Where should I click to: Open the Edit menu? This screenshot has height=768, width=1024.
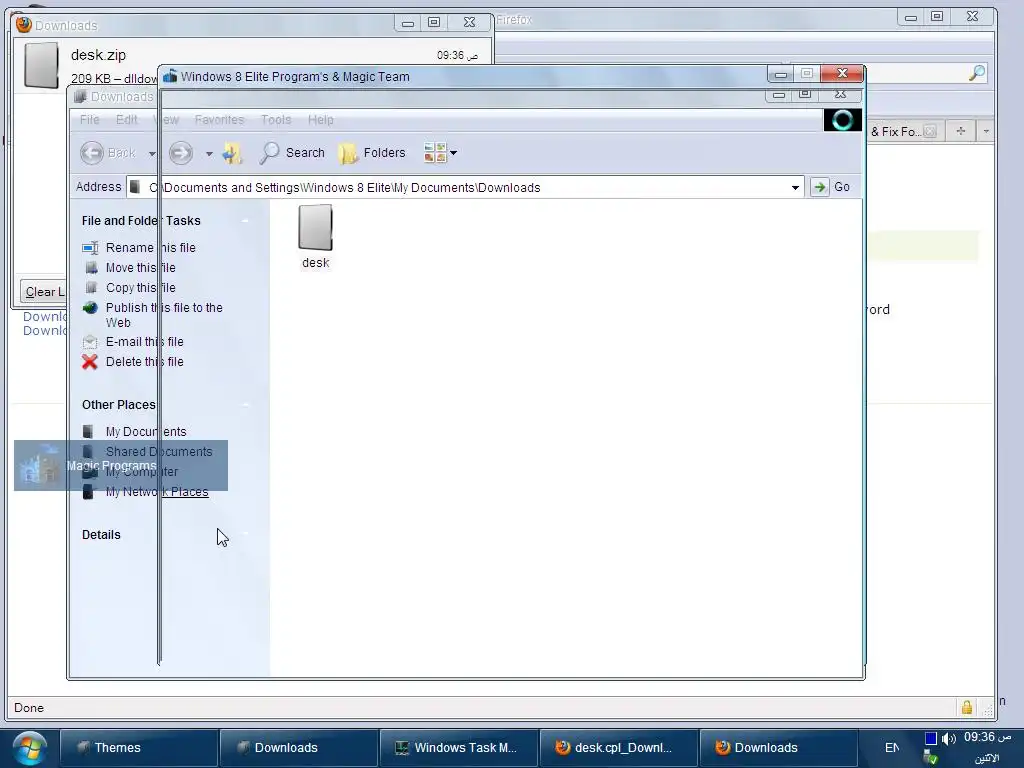click(x=127, y=120)
